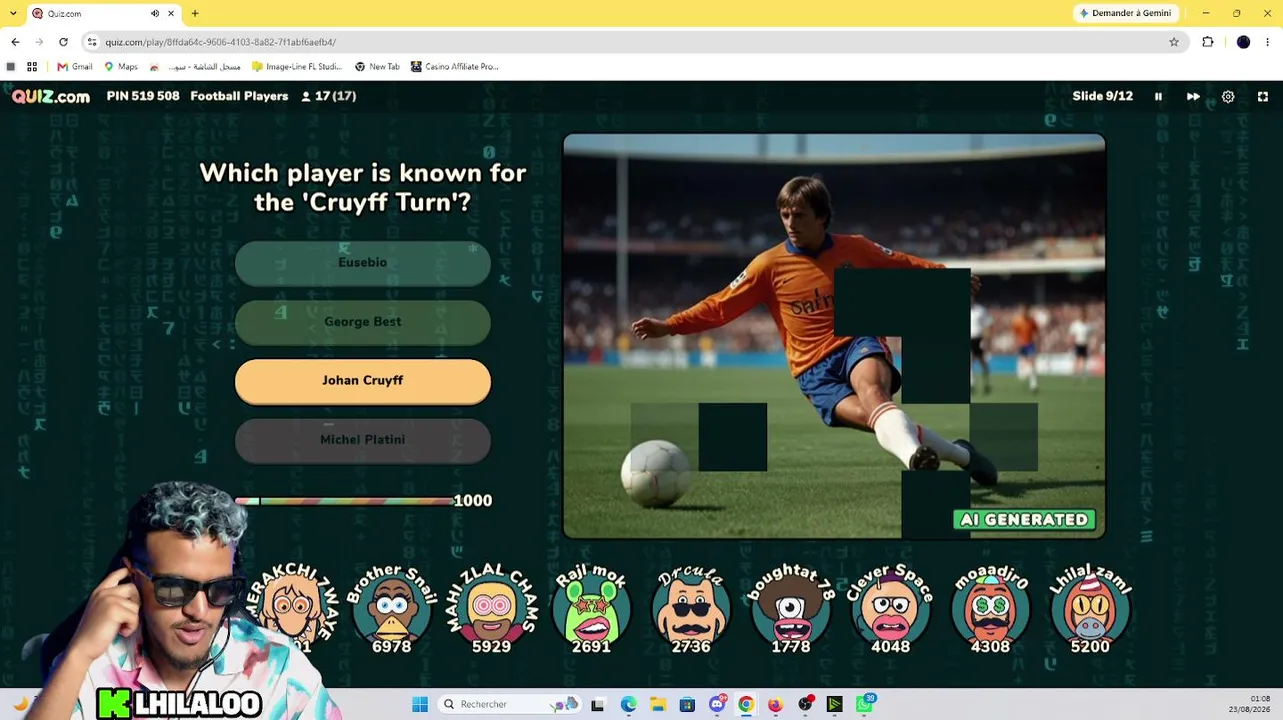Click the moaadir0 player avatar
Screen dimensions: 1283x720
990,610
